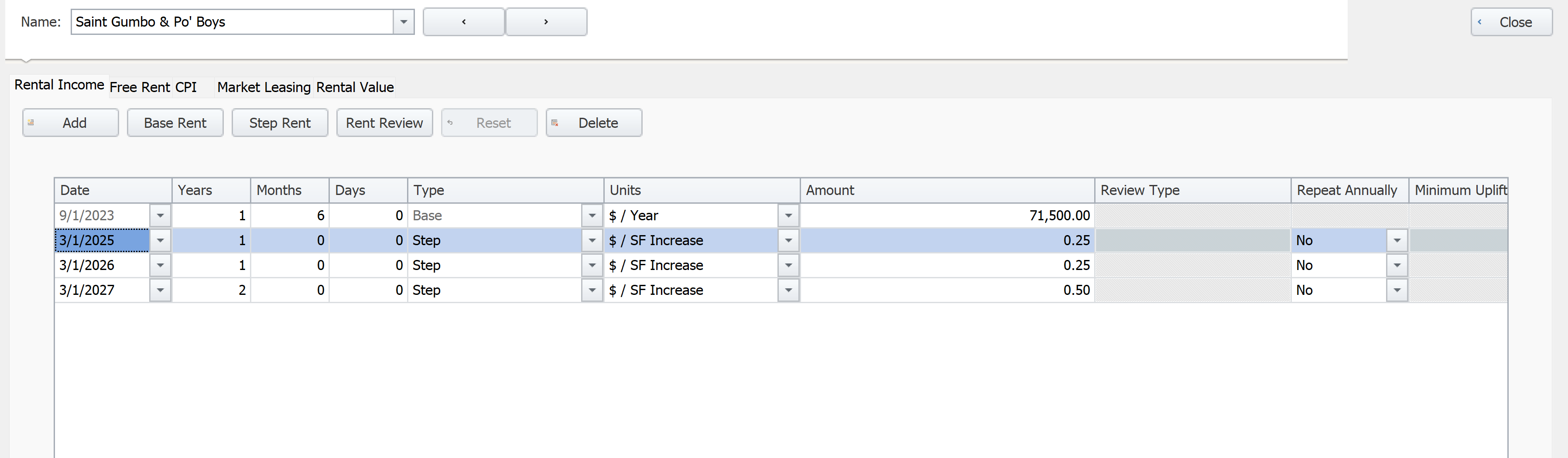Click the Base Rent button
Image resolution: width=1568 pixels, height=458 pixels.
pos(175,123)
